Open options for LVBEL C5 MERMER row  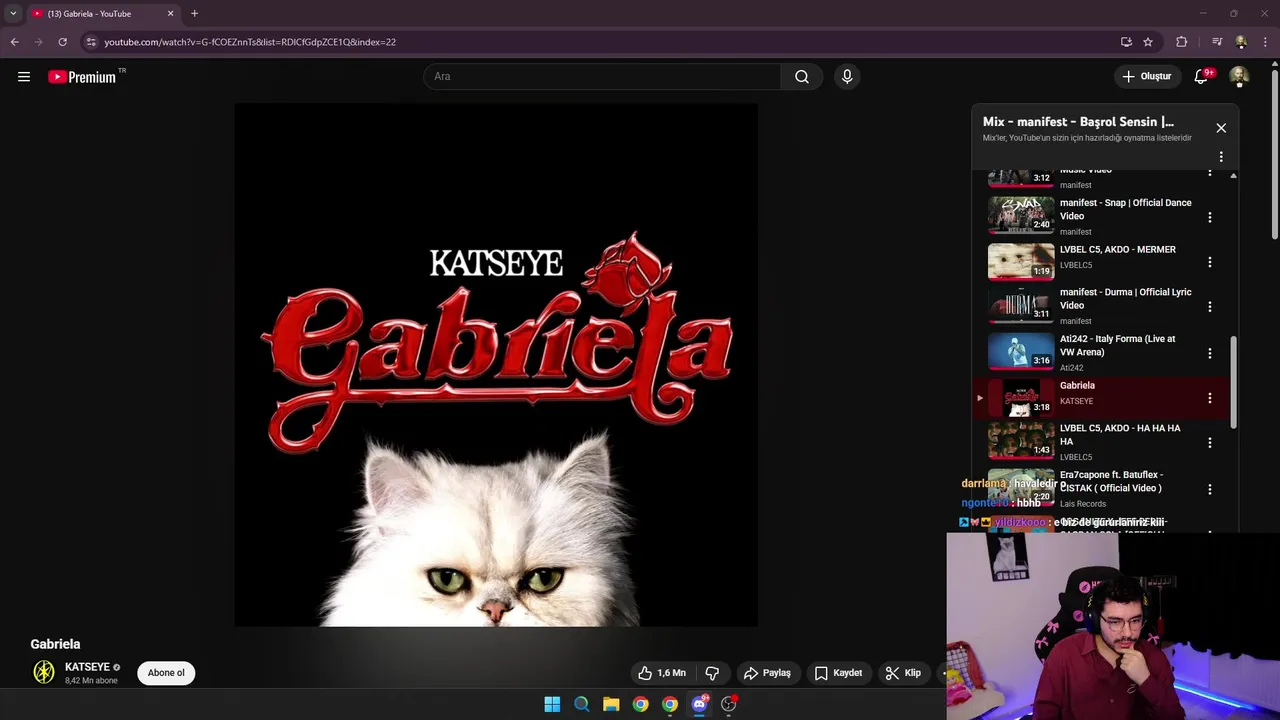(1210, 262)
